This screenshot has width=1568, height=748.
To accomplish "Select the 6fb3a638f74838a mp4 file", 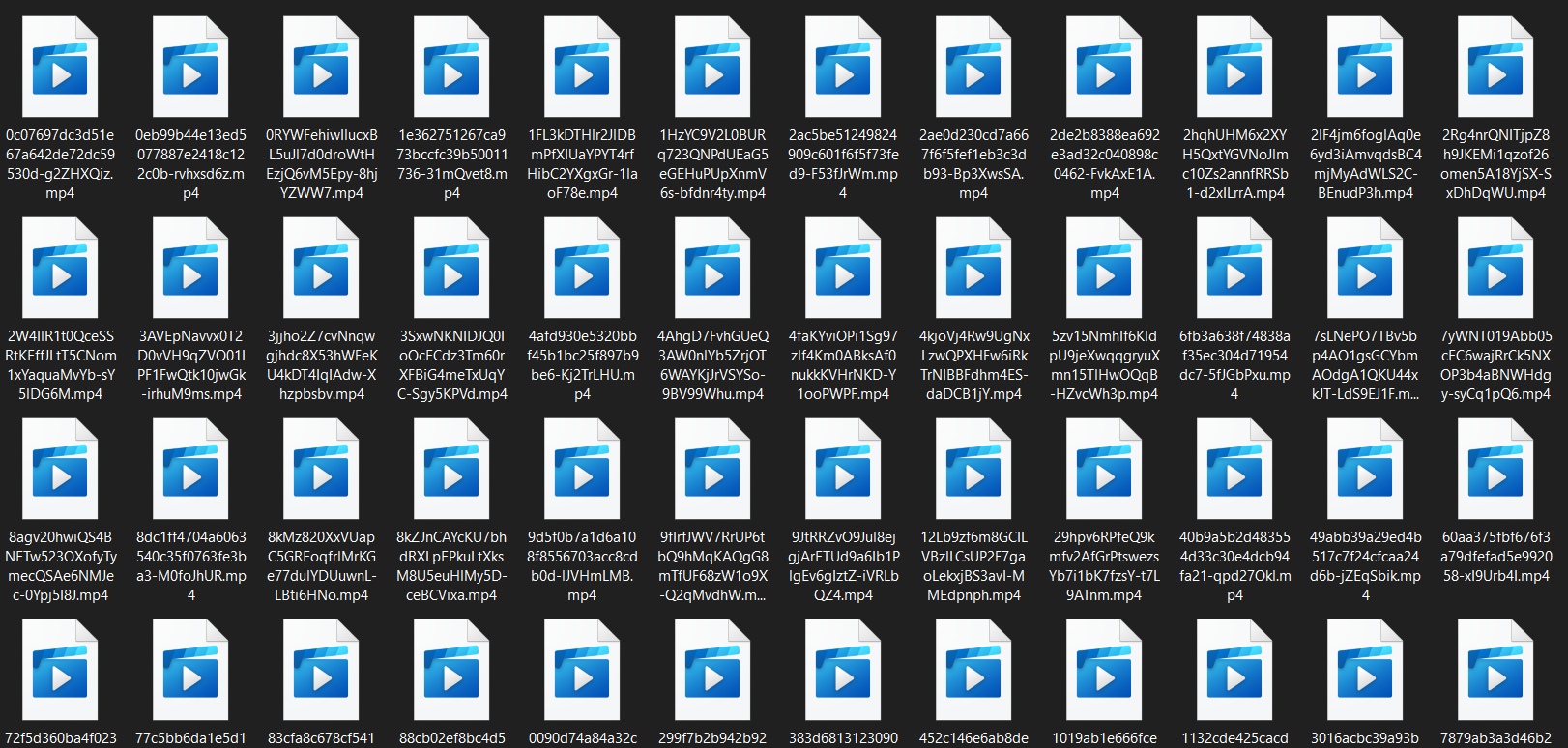I will (1234, 269).
